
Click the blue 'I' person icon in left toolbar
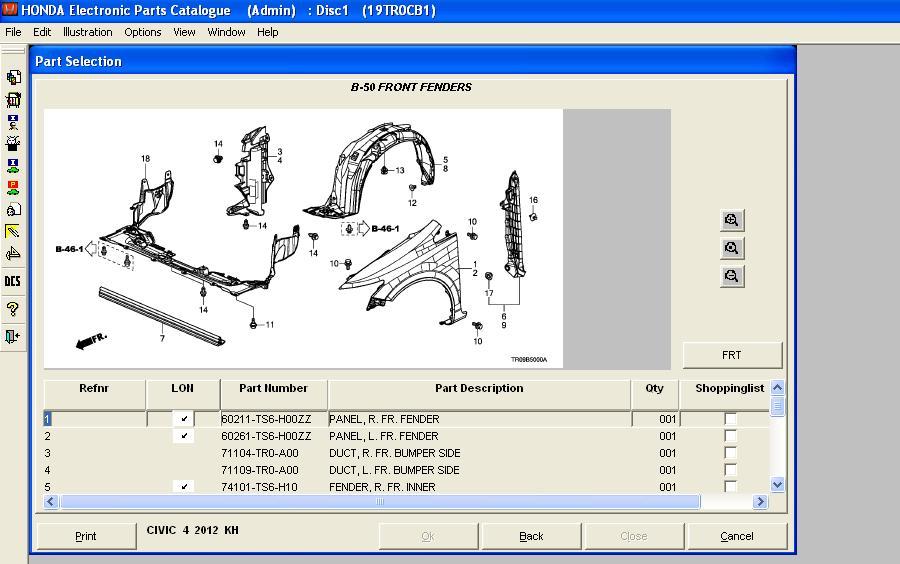13,122
